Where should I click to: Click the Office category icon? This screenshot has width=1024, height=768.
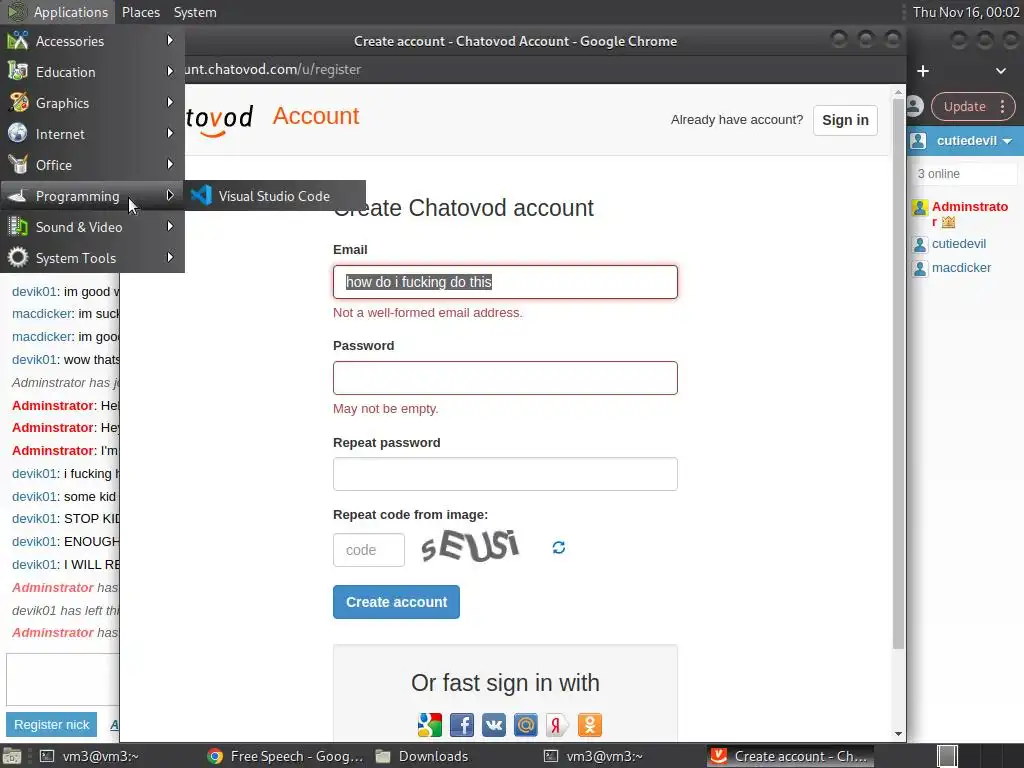pyautogui.click(x=18, y=165)
